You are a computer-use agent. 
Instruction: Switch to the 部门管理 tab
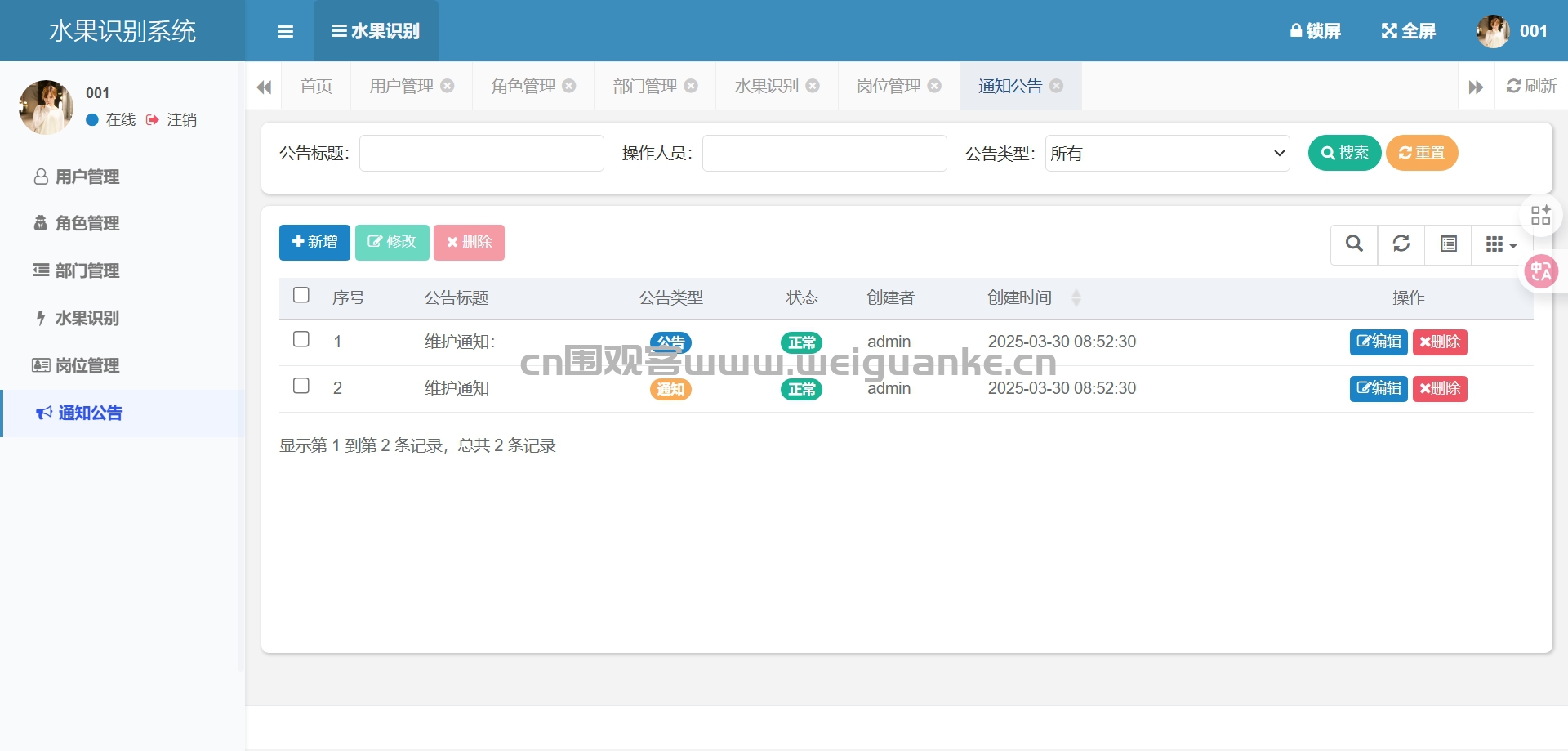[x=645, y=86]
